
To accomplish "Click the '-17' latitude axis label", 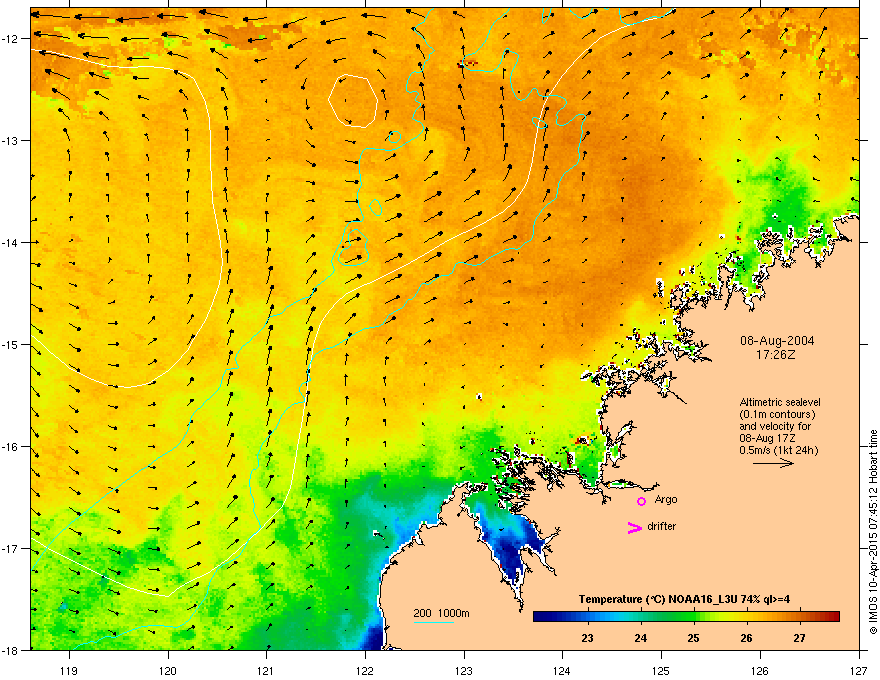I will point(10,548).
